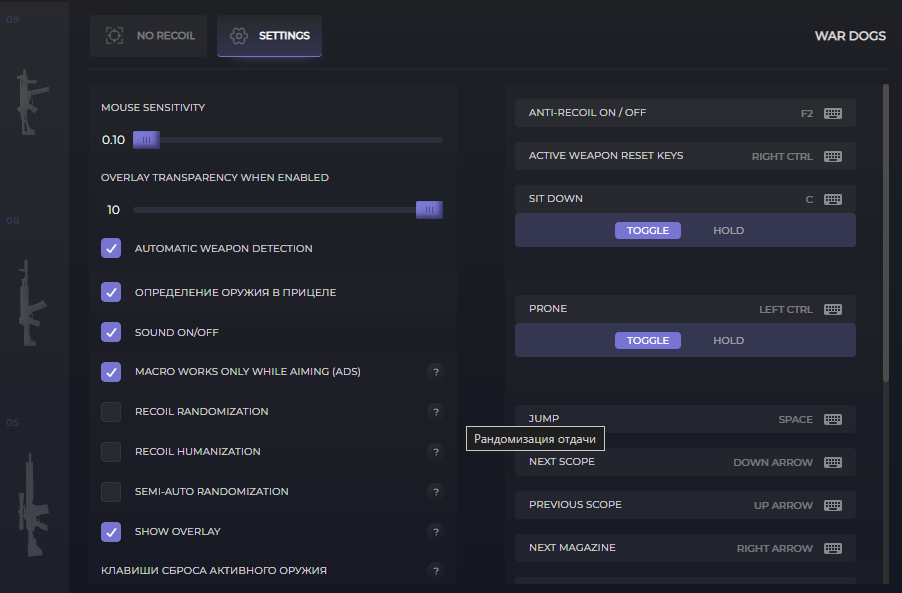902x593 pixels.
Task: Enable Semi-Auto Randomization checkbox
Action: 111,492
